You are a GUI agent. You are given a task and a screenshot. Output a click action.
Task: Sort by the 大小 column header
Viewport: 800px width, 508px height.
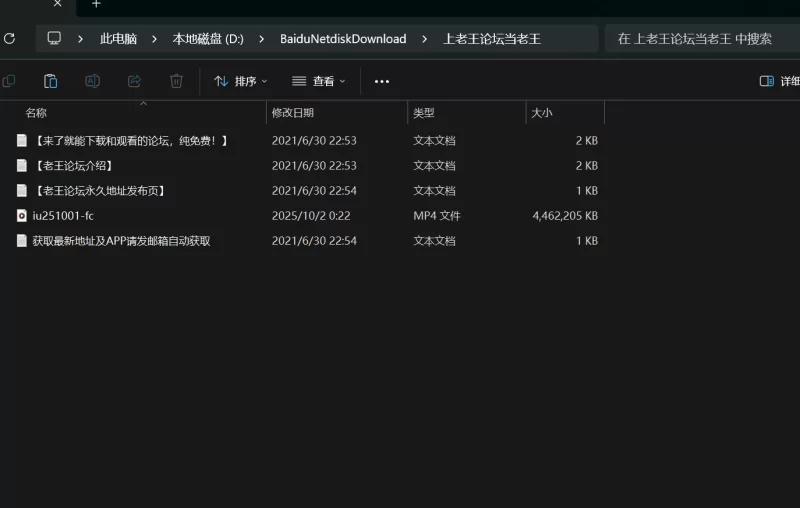pos(541,113)
